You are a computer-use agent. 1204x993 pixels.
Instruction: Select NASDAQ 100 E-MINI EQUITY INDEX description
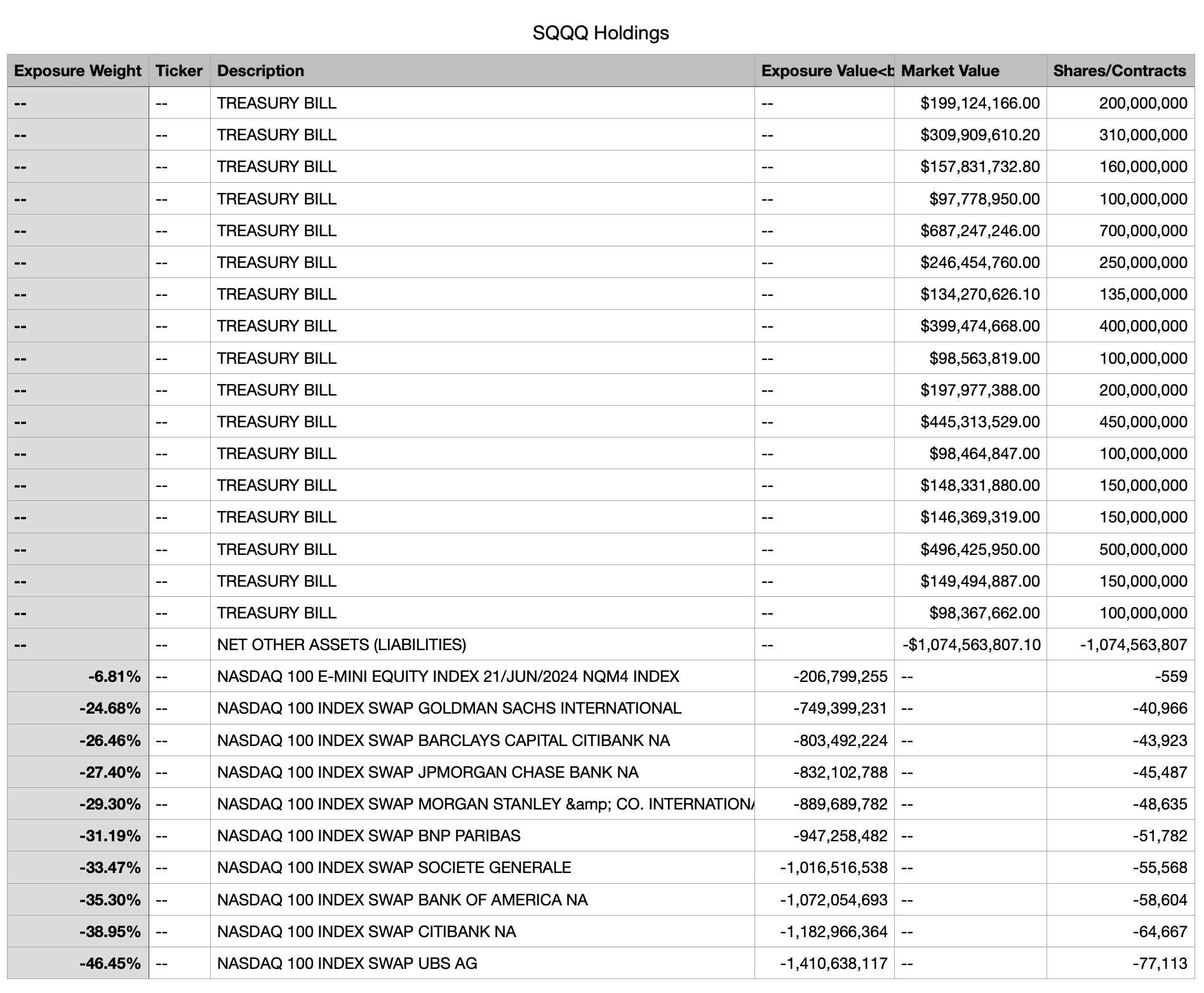tap(482, 676)
